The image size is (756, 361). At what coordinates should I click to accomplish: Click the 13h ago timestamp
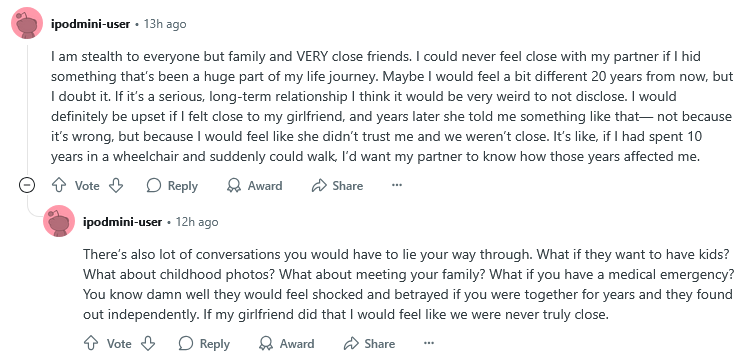[x=165, y=24]
